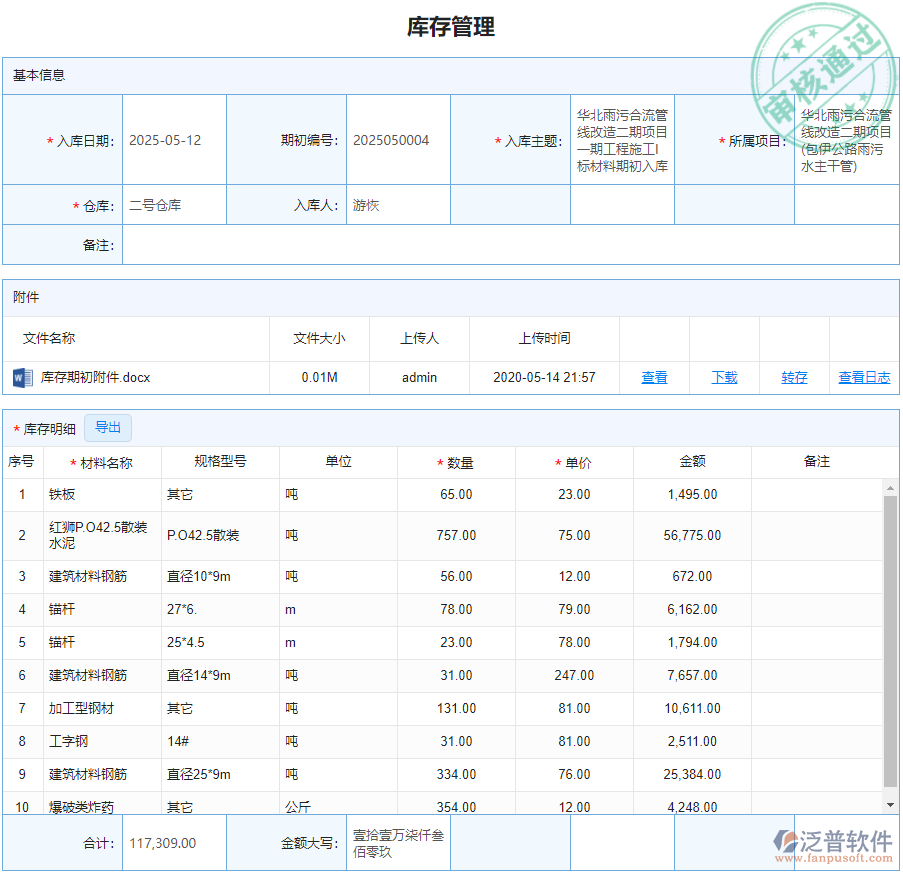
Task: Click the 转存 link for the attachment
Action: (793, 377)
